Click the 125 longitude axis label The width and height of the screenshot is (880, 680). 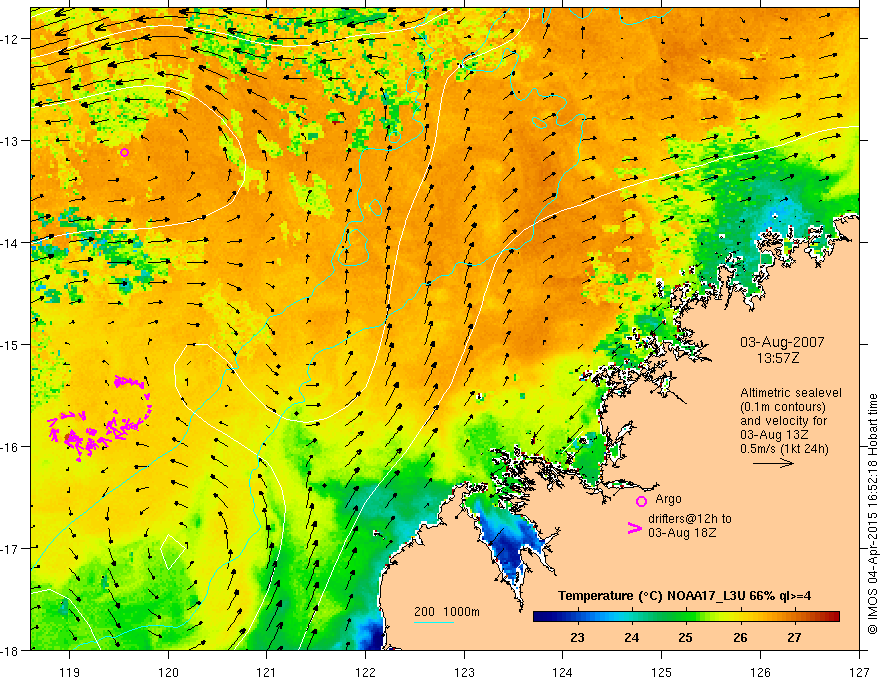(x=661, y=672)
